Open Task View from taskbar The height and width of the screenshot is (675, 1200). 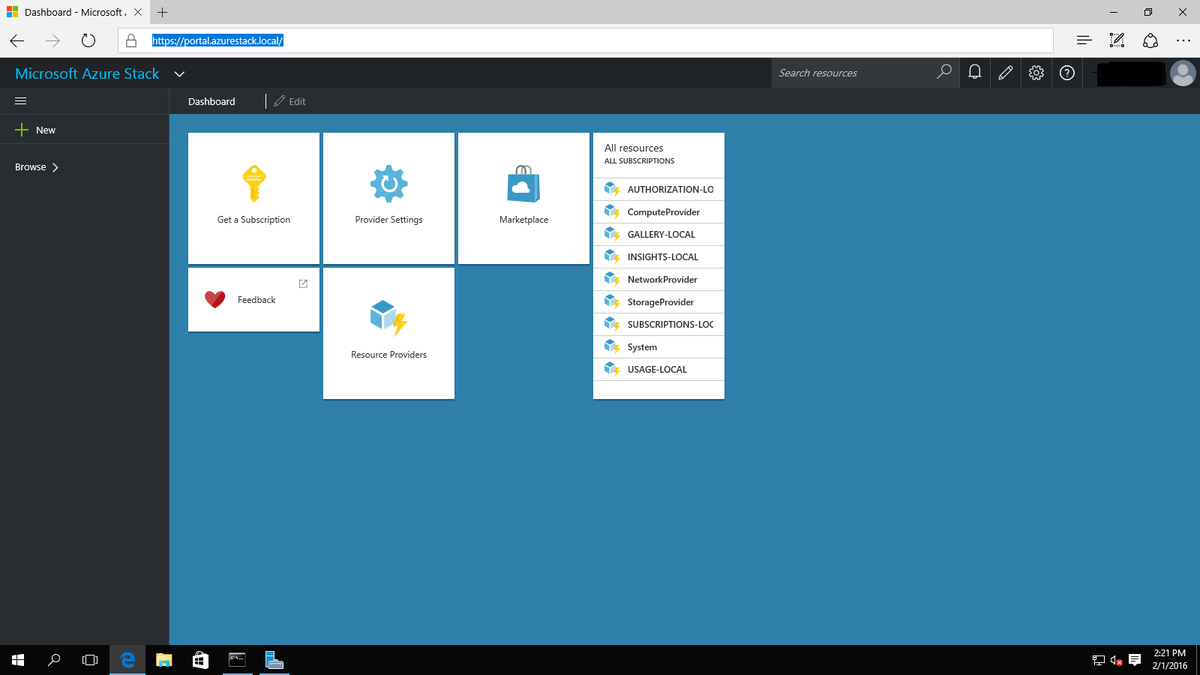[90, 659]
